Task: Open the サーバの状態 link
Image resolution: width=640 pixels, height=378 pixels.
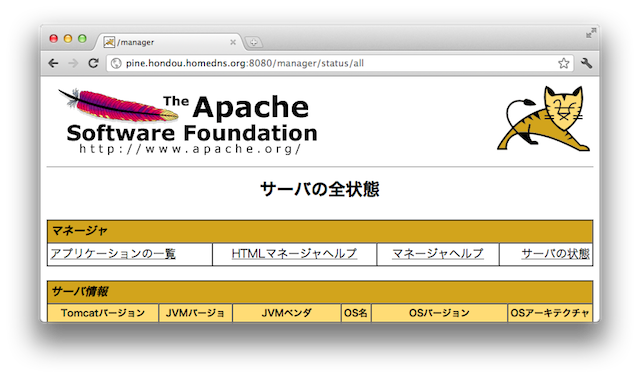Action: point(556,254)
